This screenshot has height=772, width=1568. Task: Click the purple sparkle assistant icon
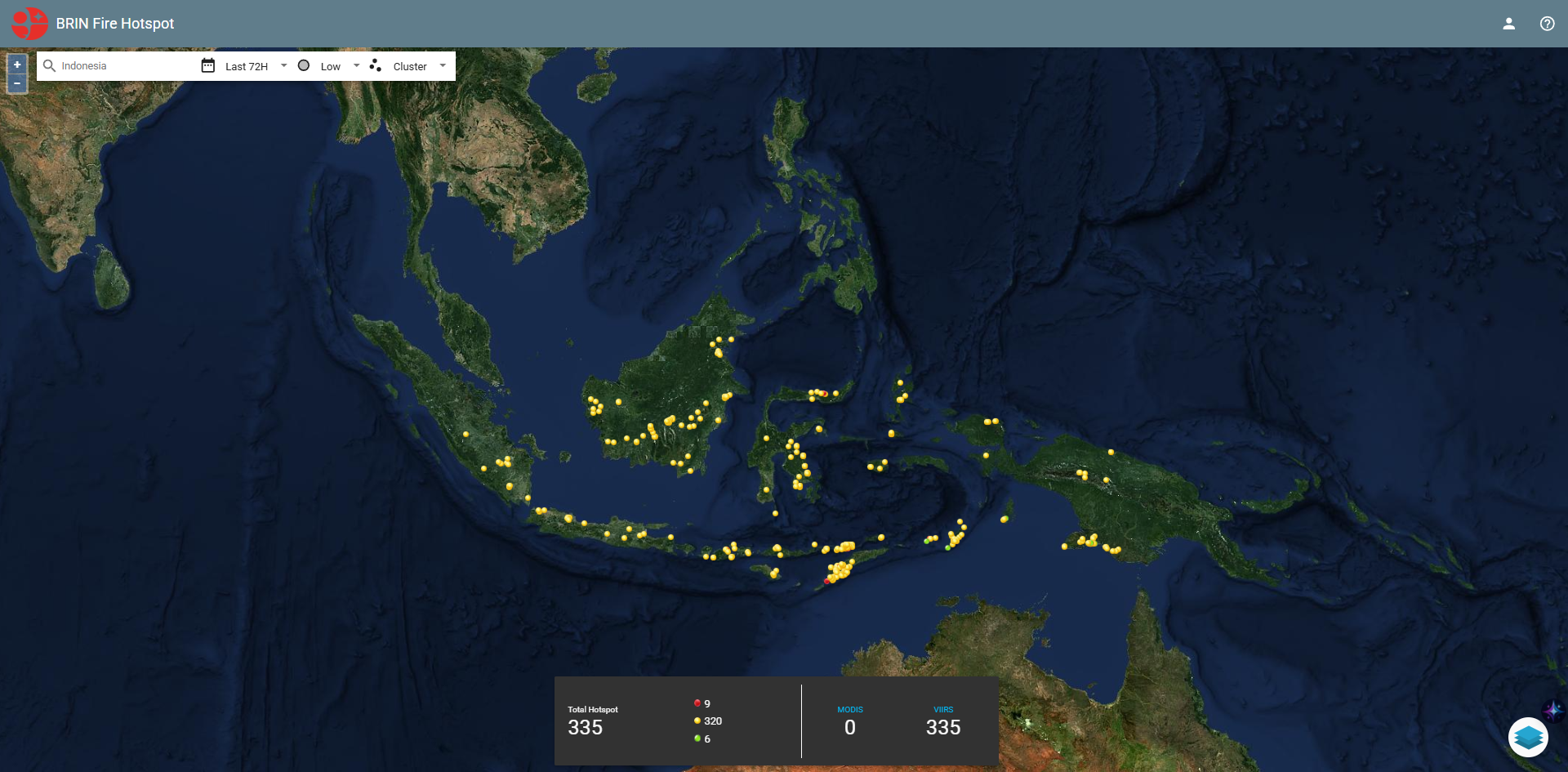(1552, 710)
